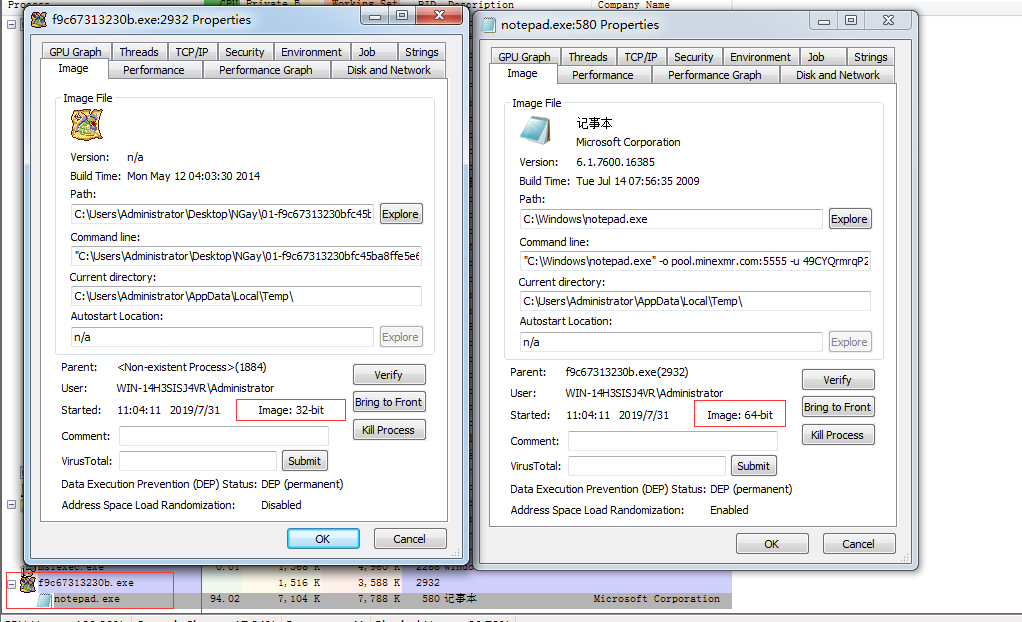Open Strings tab in notepad window
The image size is (1022, 622).
(x=871, y=57)
